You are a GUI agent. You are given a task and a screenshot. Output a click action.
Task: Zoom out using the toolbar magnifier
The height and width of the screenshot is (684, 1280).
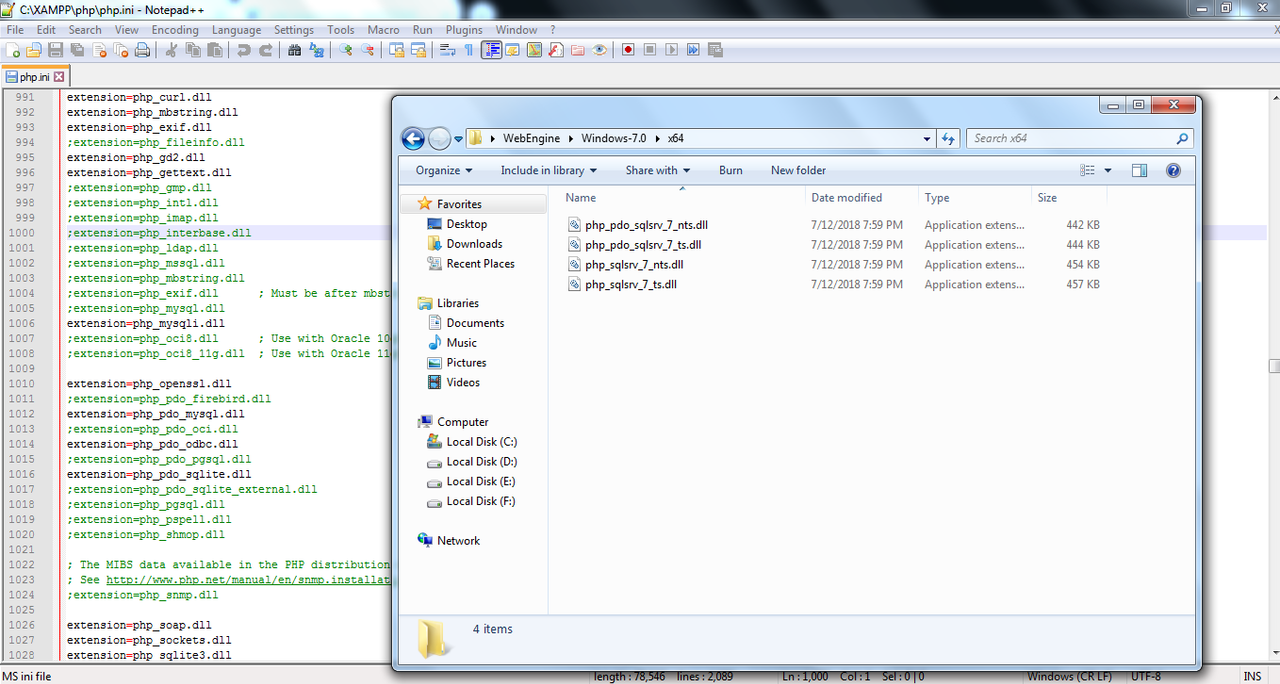367,50
